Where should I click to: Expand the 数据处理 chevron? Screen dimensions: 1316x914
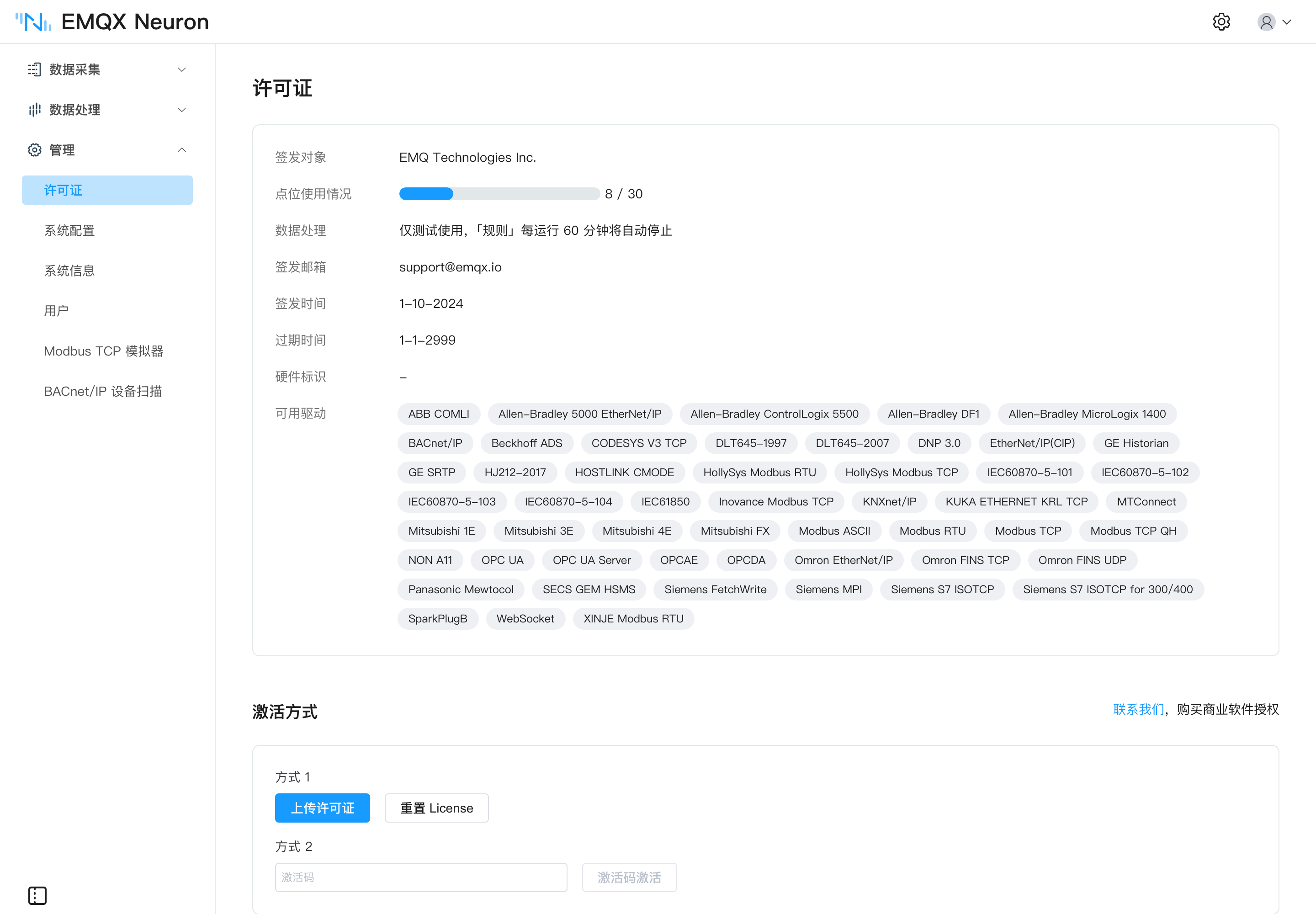pos(181,109)
